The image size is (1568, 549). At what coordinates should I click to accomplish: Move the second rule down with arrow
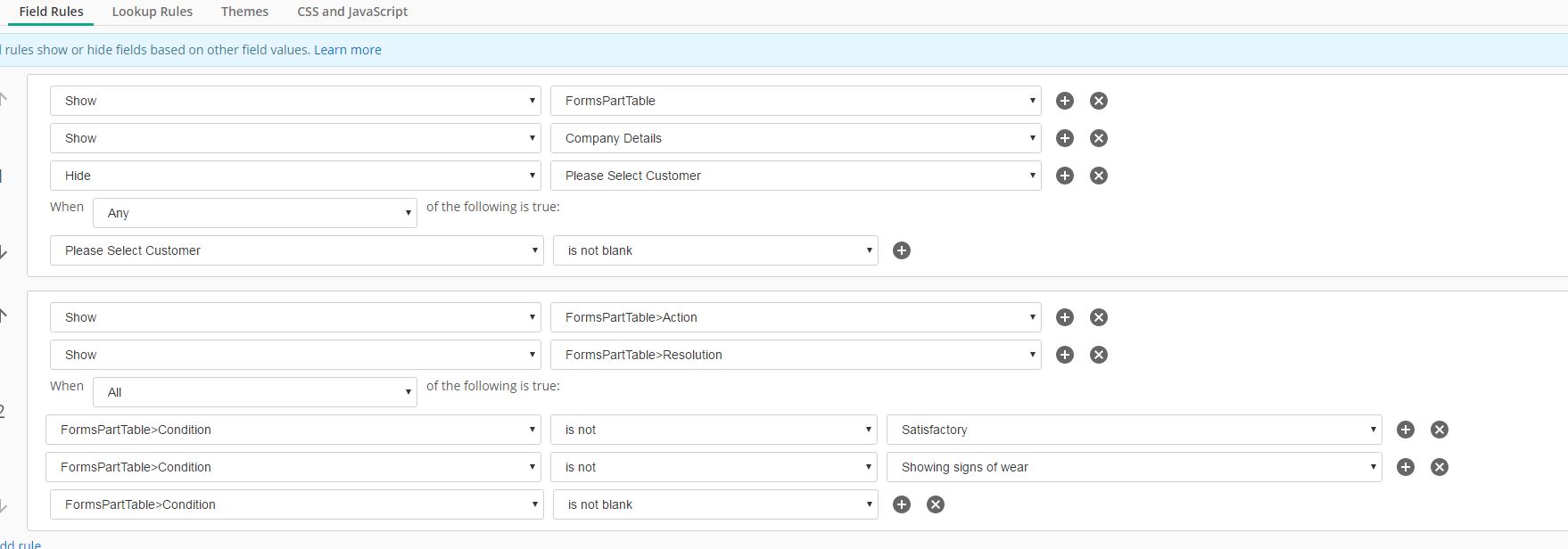tap(4, 506)
